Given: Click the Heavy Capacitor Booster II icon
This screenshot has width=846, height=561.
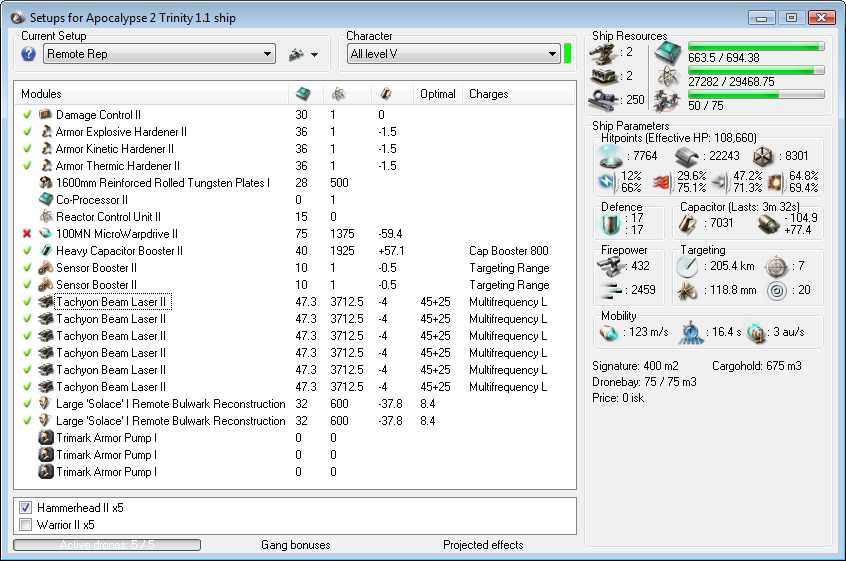Looking at the screenshot, I should coord(46,251).
